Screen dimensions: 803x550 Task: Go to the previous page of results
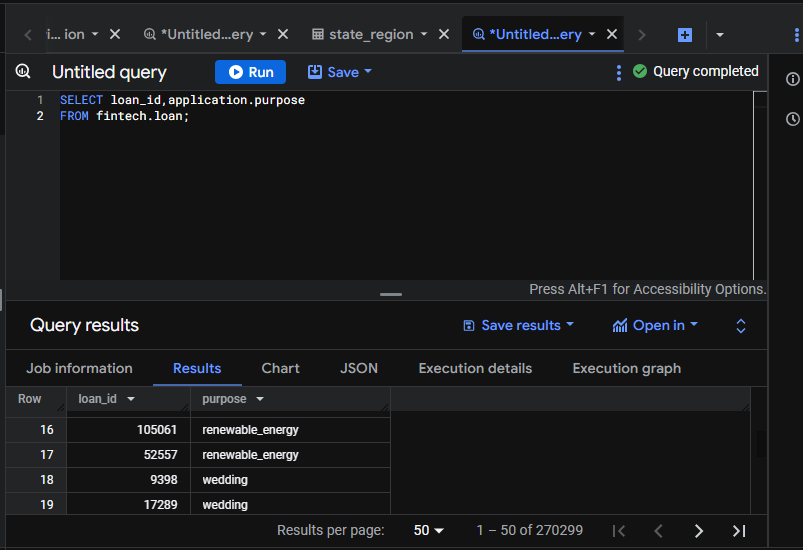[x=659, y=531]
